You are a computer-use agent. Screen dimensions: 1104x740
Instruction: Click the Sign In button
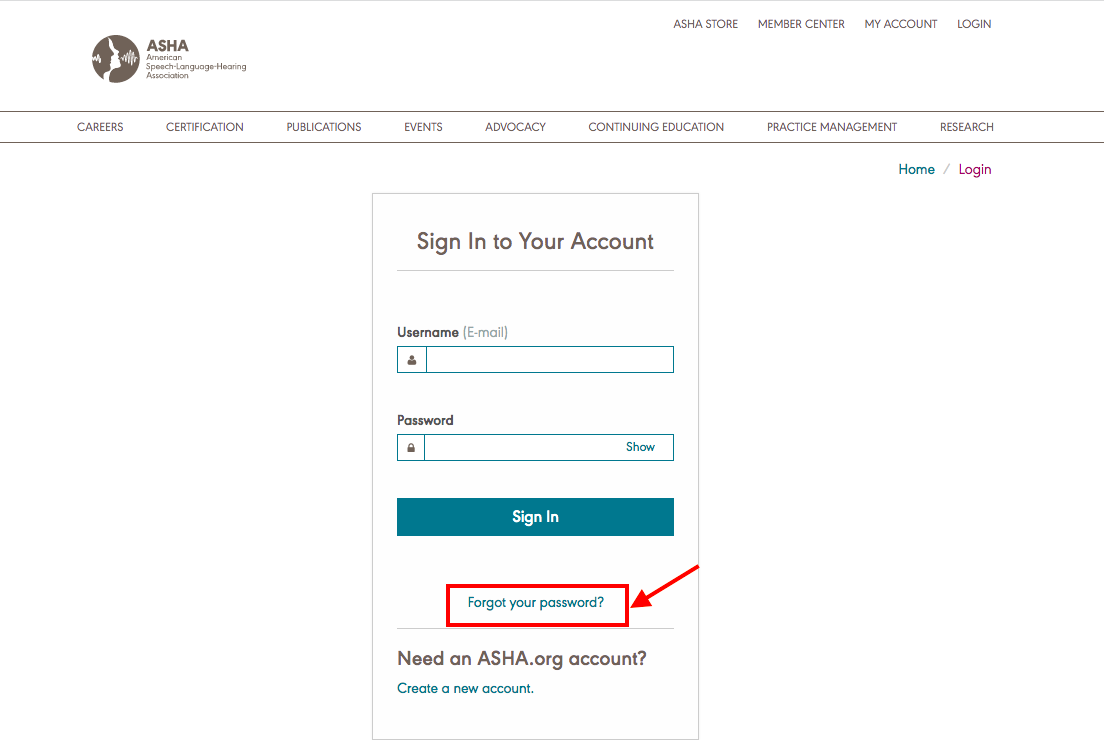tap(535, 517)
